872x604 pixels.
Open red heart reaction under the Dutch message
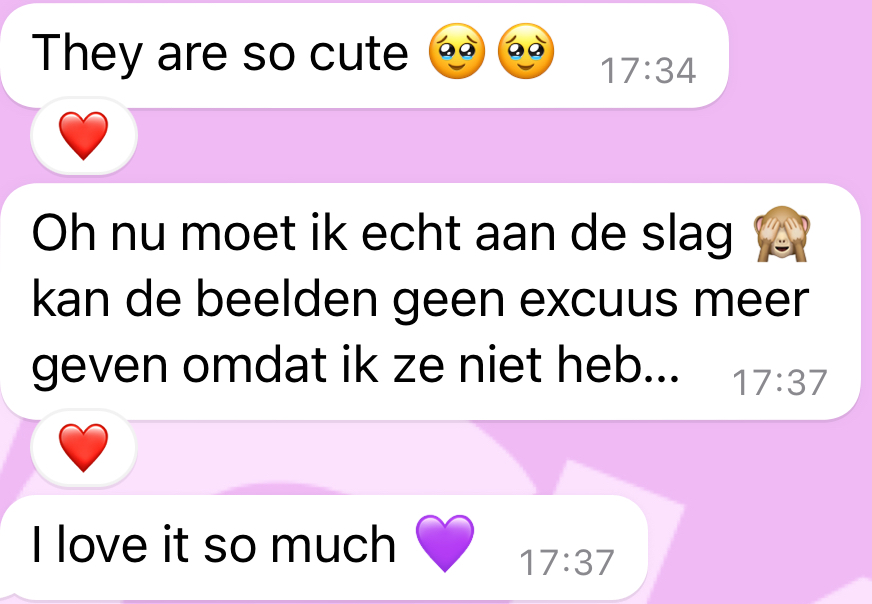click(x=83, y=448)
